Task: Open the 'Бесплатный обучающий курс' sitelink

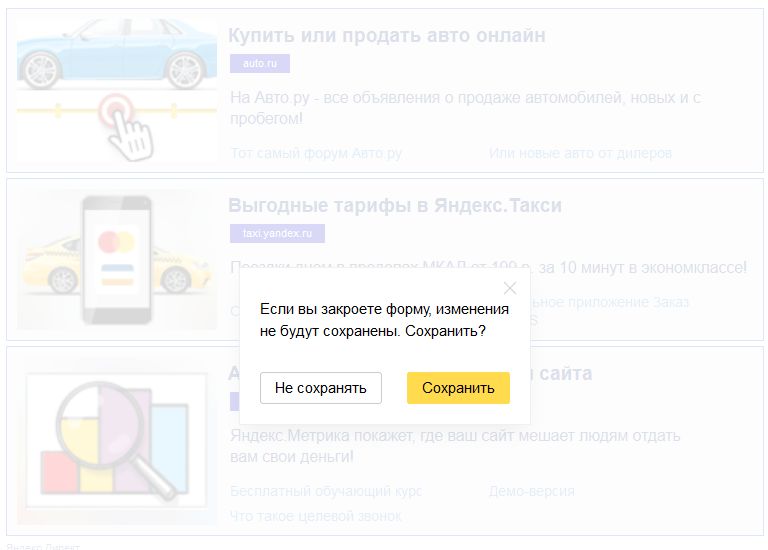Action: tap(326, 491)
